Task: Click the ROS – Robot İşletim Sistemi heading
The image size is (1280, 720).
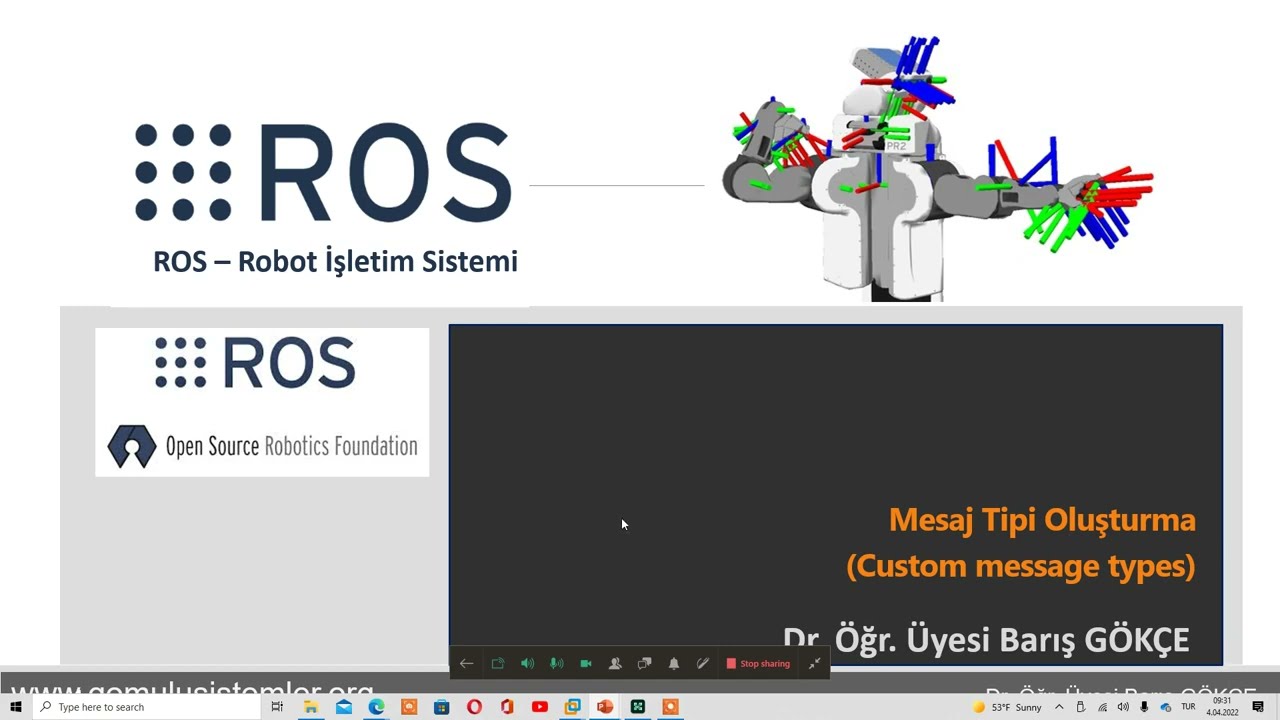Action: (335, 262)
